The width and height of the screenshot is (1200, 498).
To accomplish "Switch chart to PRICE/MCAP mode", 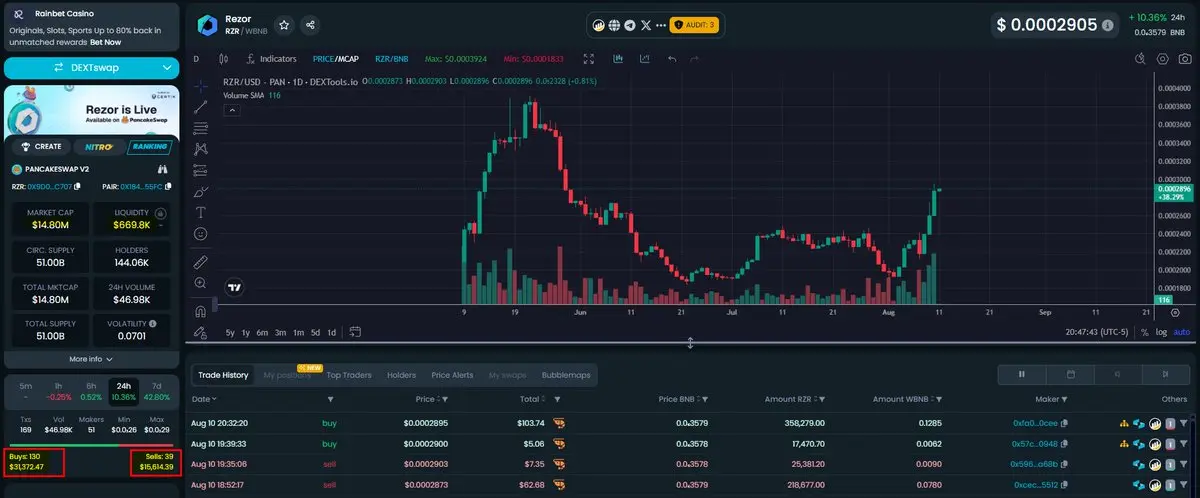I will point(335,59).
